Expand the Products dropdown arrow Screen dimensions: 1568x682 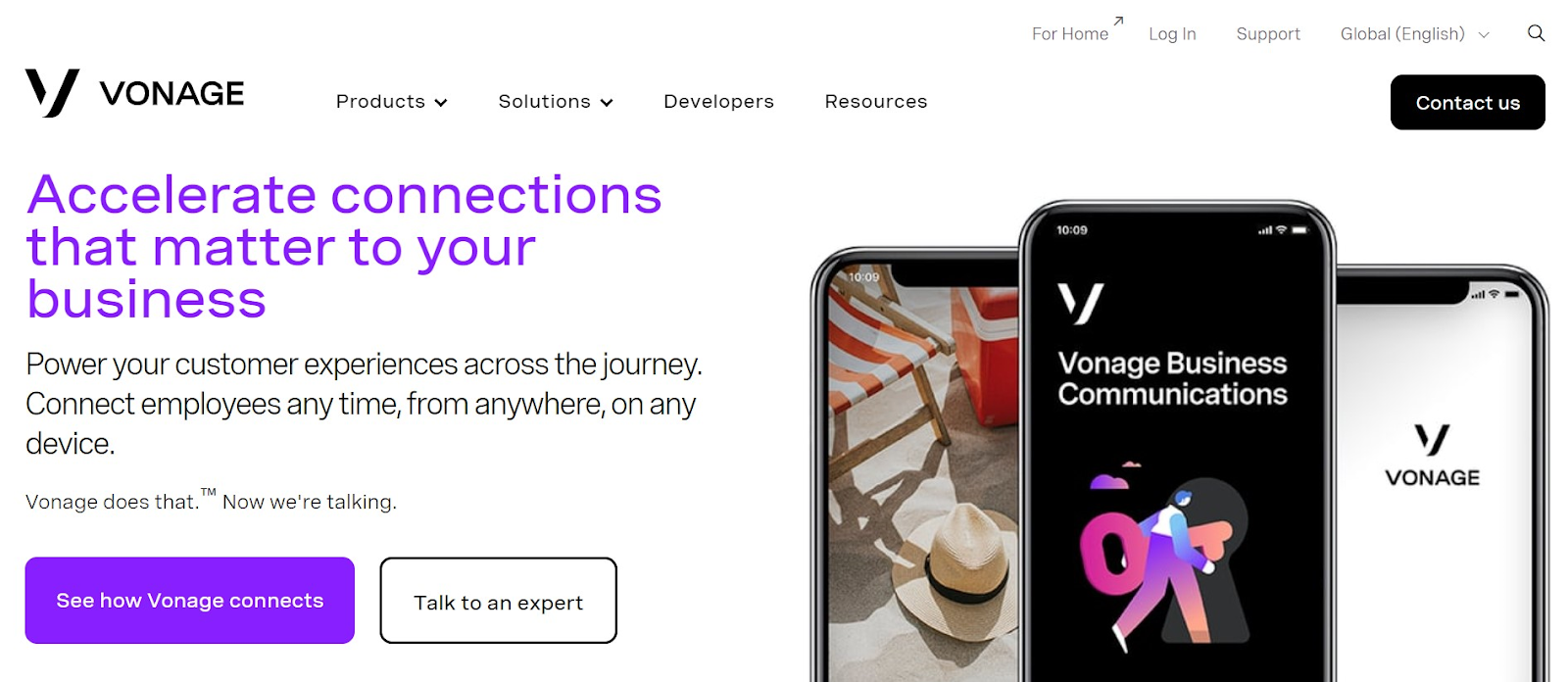pos(441,103)
